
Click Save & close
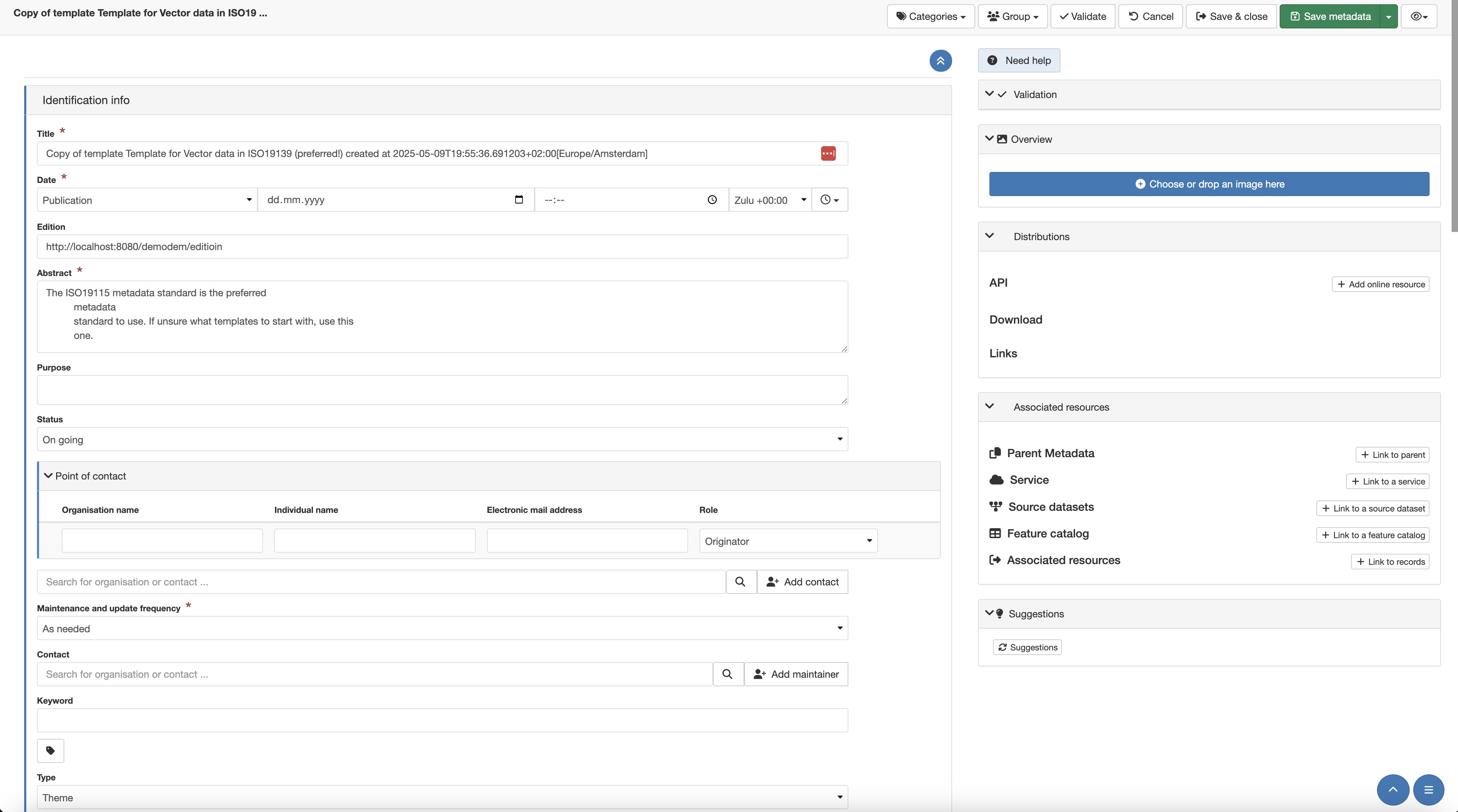(x=1231, y=16)
